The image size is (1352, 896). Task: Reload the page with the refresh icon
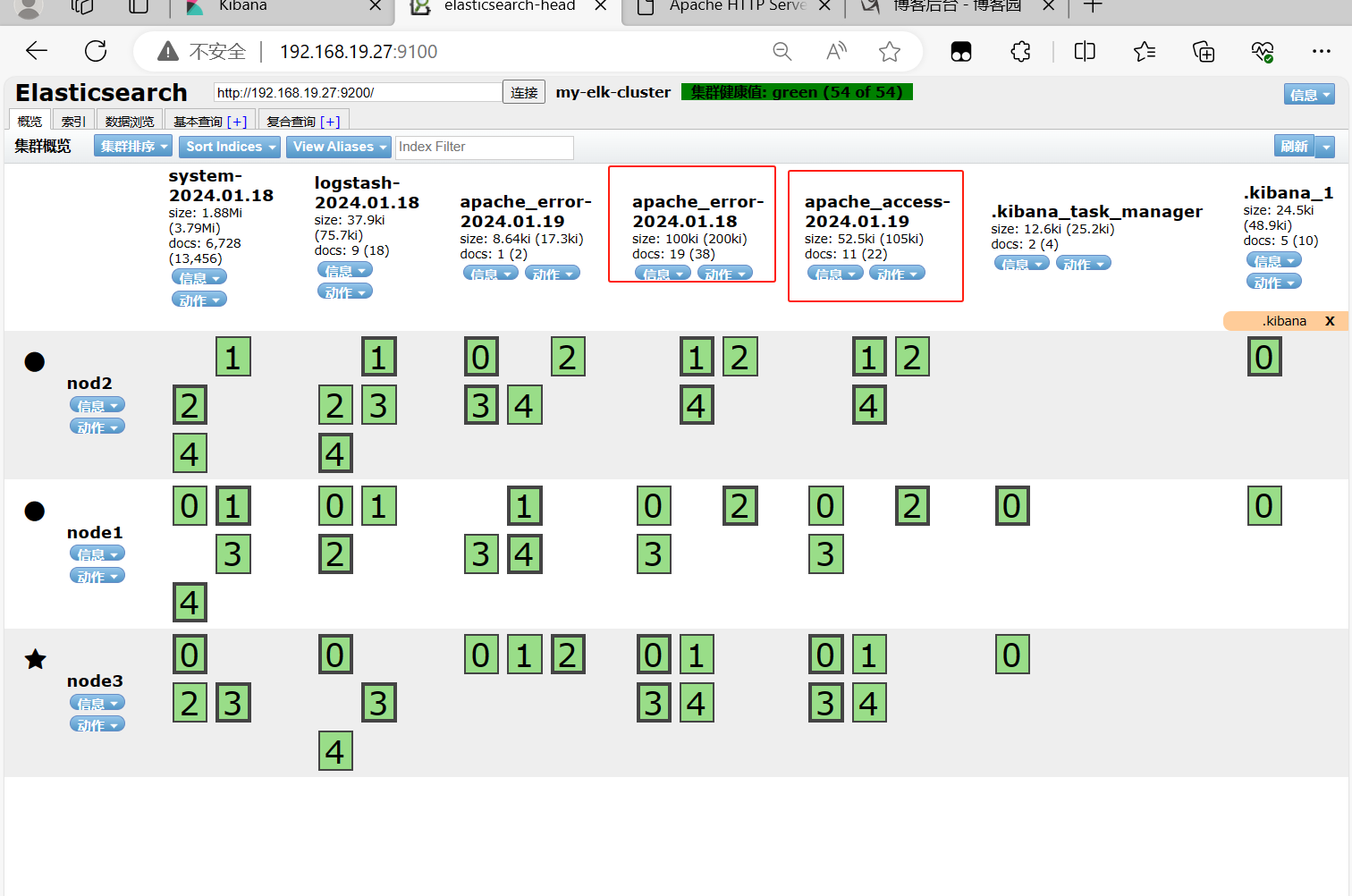[x=96, y=51]
